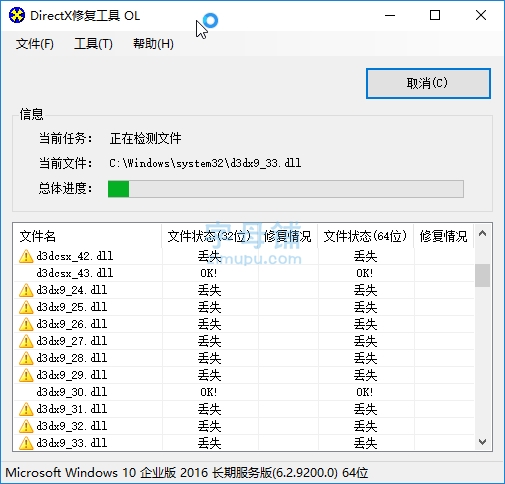Click 32-bit OK! status of d3dcsx_43.dll

point(209,273)
